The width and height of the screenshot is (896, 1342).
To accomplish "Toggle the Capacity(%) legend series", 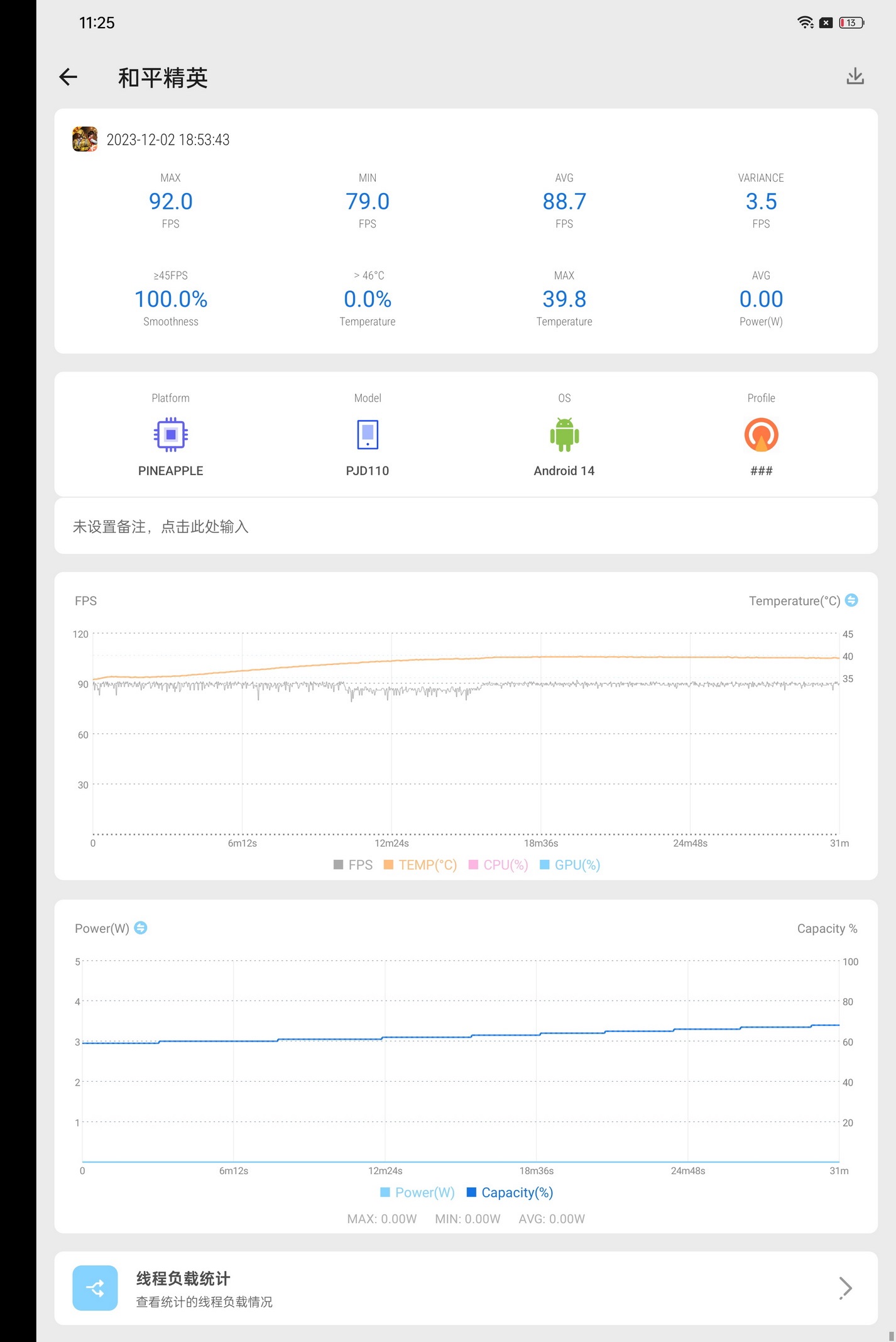I will (x=510, y=1192).
